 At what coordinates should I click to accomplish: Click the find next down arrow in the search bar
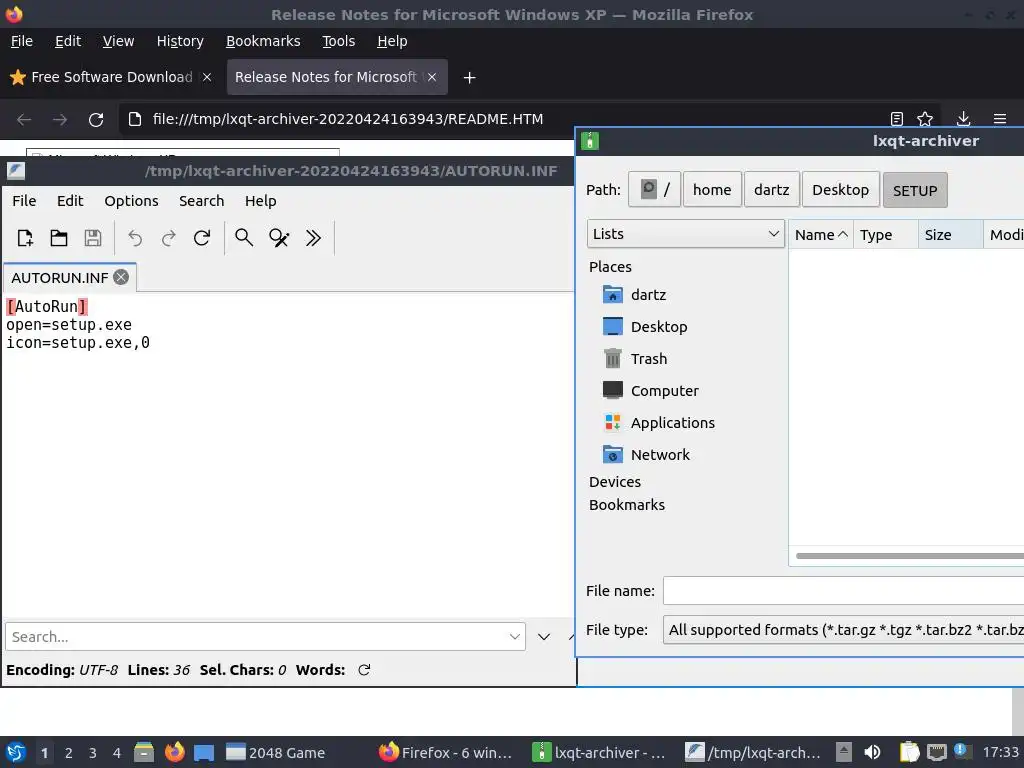click(544, 637)
